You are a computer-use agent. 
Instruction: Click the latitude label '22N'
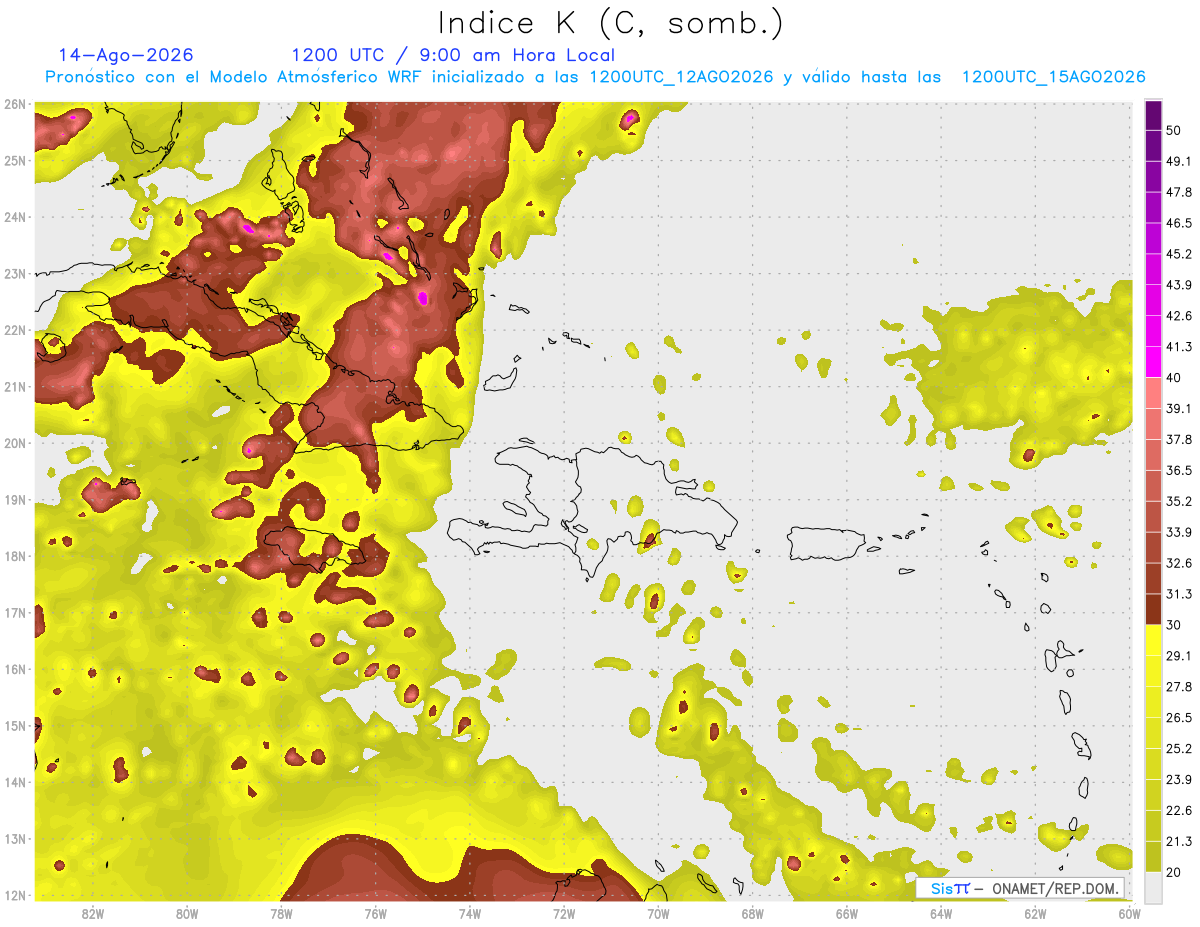click(x=15, y=330)
